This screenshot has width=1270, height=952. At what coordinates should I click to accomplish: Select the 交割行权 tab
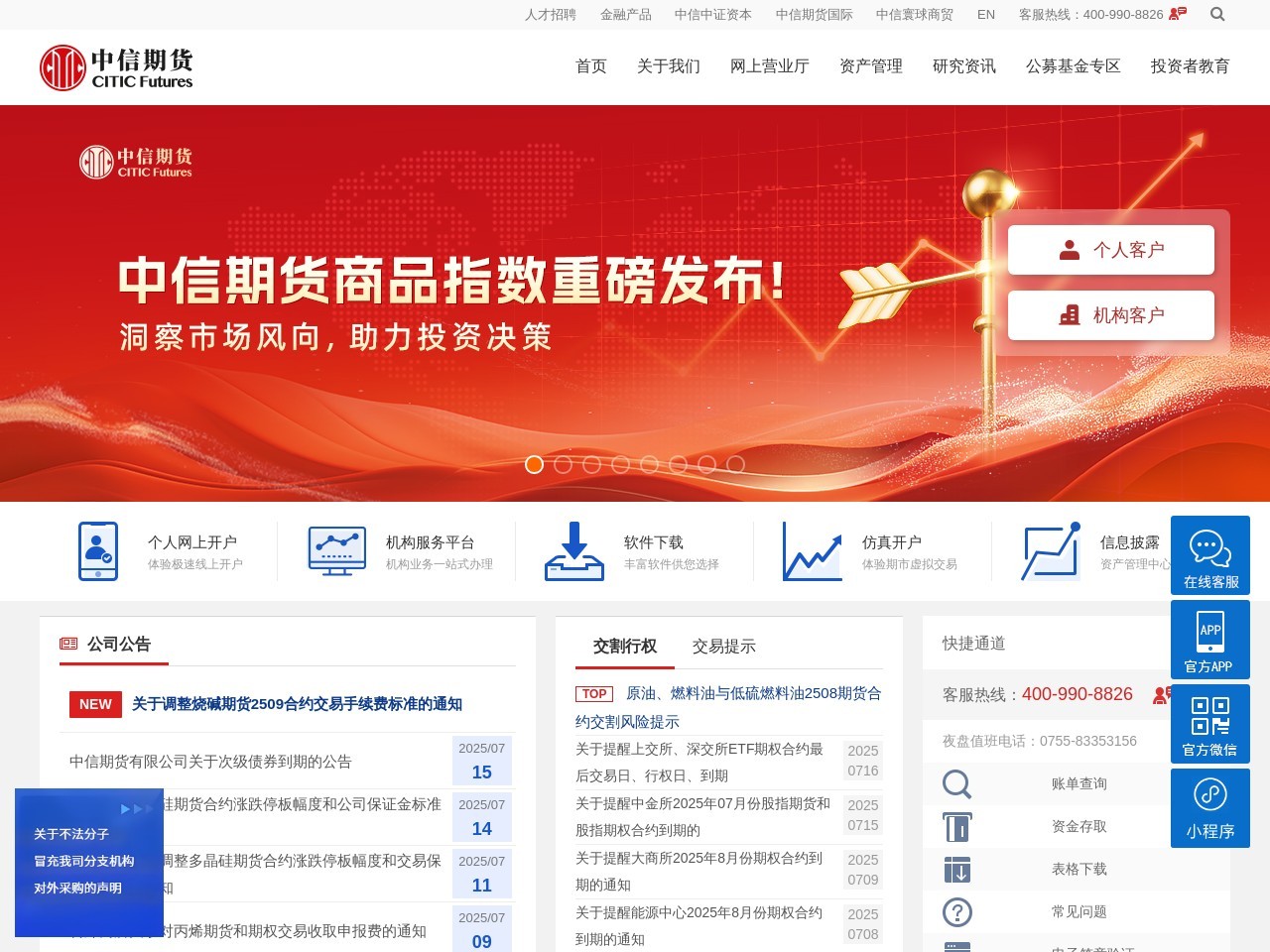click(624, 647)
